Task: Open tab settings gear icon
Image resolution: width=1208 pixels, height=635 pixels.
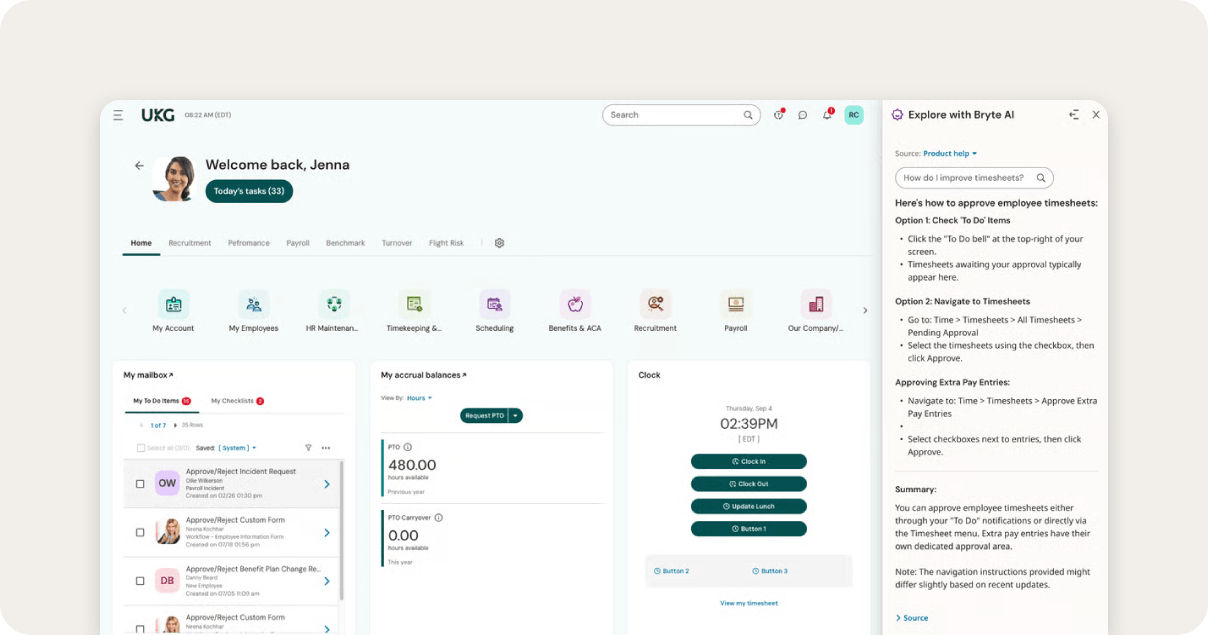Action: 500,243
